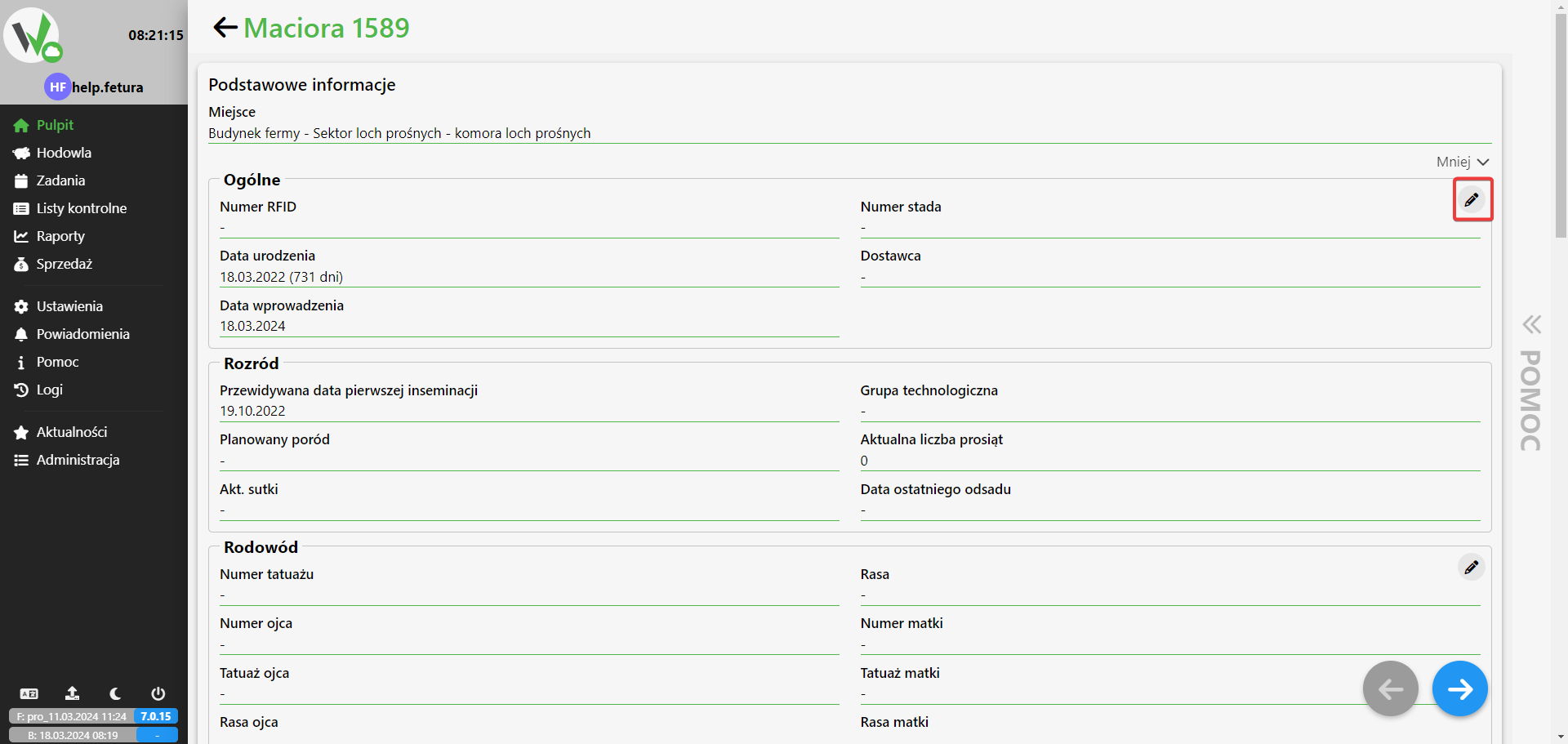Click the power logout icon
Image resolution: width=1568 pixels, height=744 pixels.
point(158,693)
